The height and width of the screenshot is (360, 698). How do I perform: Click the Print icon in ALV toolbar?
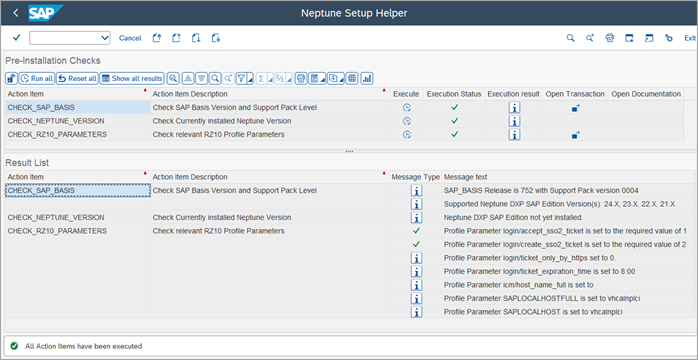[x=301, y=79]
